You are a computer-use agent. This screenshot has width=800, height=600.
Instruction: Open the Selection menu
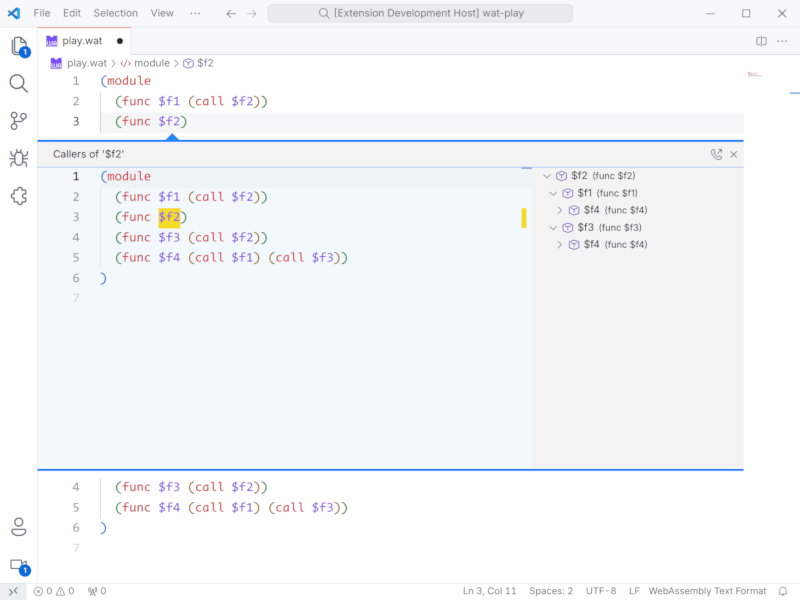click(116, 13)
